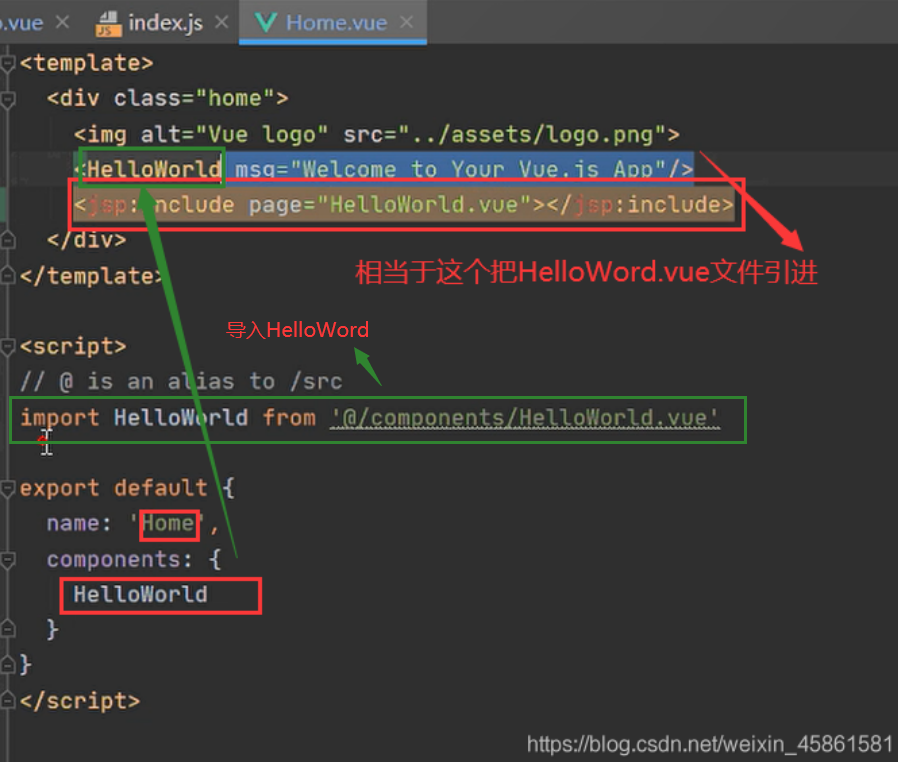Image resolution: width=898 pixels, height=762 pixels.
Task: Click the jsp:include page="HelloWorld.vue" line
Action: tap(404, 205)
